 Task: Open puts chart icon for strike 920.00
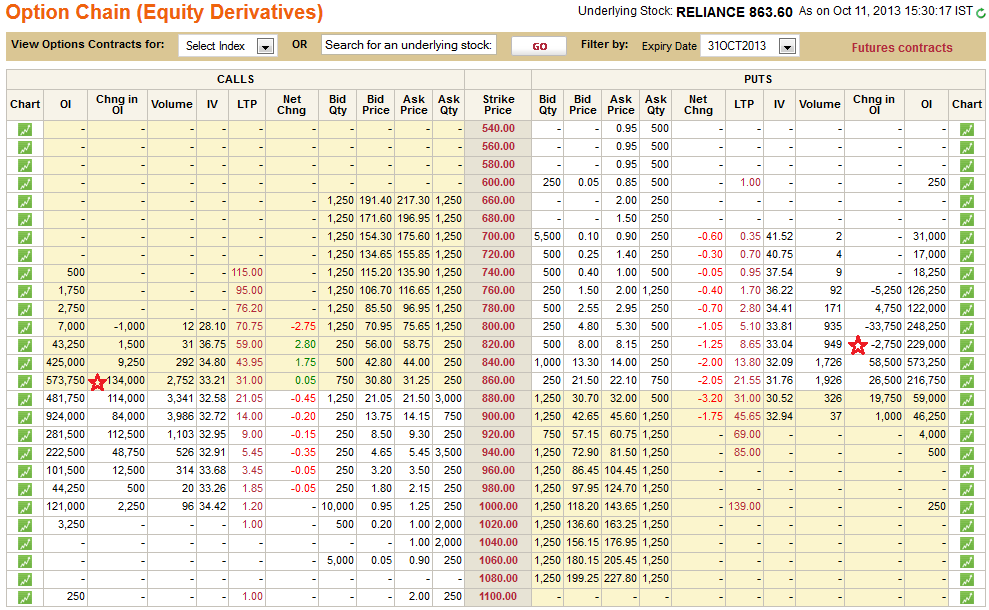coord(966,435)
